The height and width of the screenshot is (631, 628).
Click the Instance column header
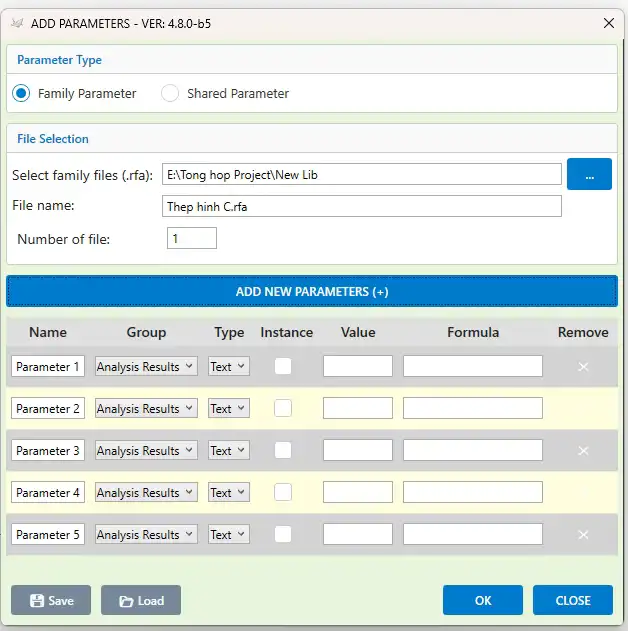pyautogui.click(x=286, y=332)
